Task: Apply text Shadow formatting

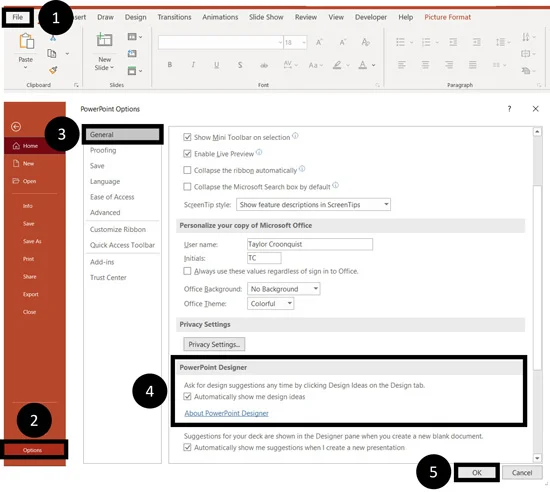Action: (240, 65)
